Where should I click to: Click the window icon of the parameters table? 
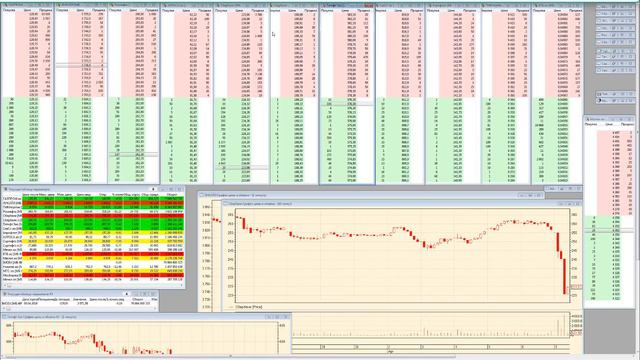click(5, 189)
